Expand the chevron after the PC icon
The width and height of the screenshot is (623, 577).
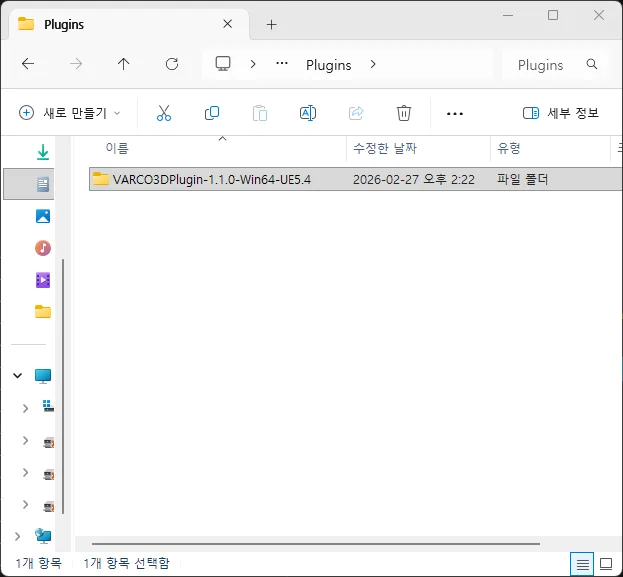tap(253, 64)
